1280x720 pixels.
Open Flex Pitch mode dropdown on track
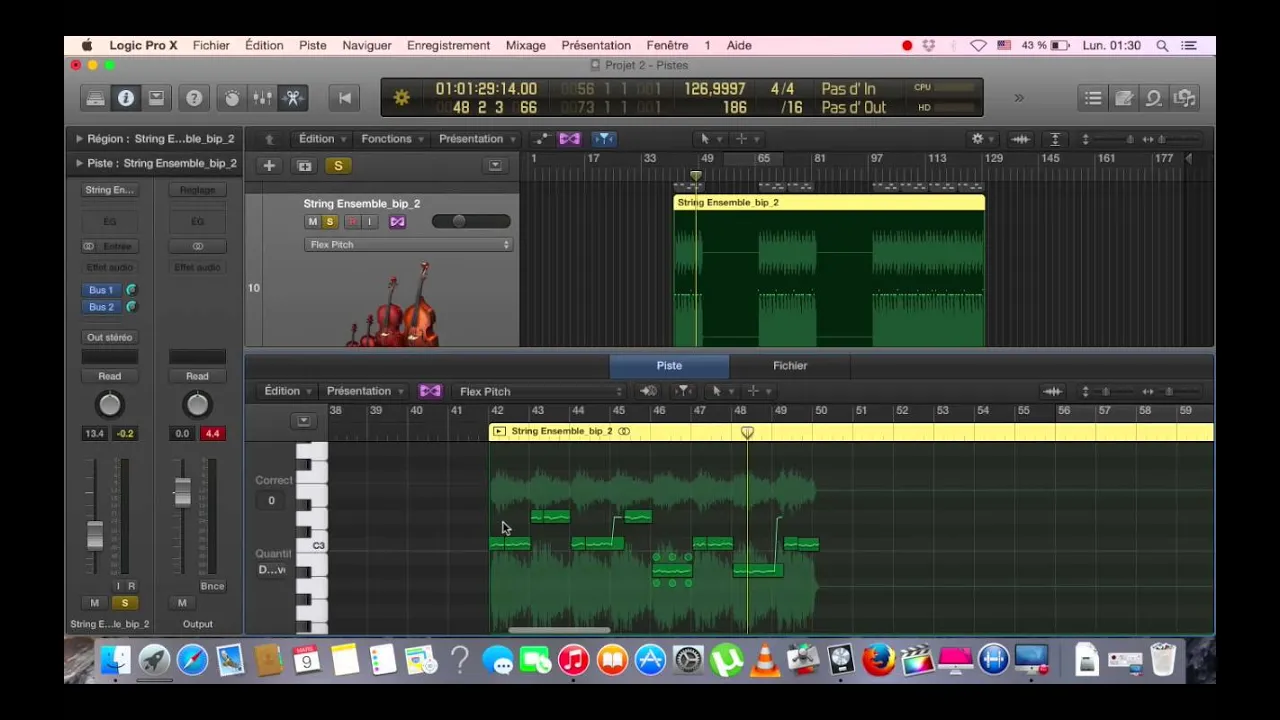coord(408,245)
